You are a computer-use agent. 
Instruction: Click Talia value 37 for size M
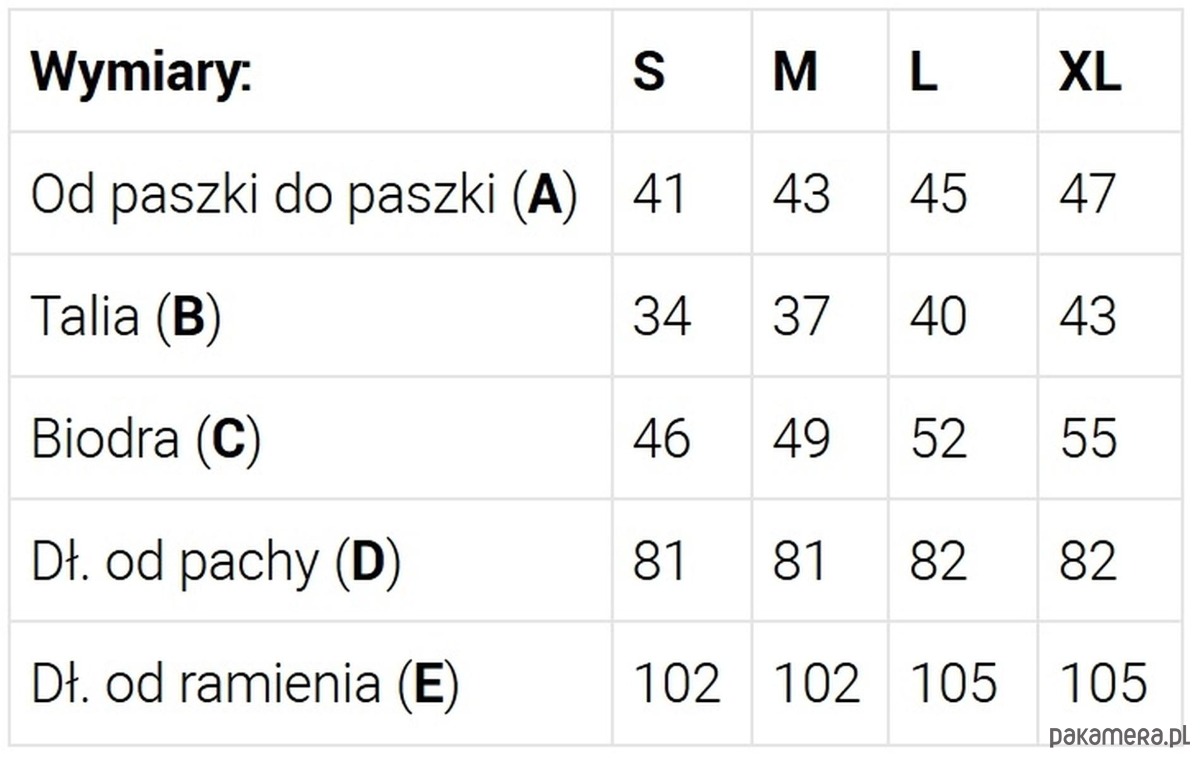pos(801,316)
